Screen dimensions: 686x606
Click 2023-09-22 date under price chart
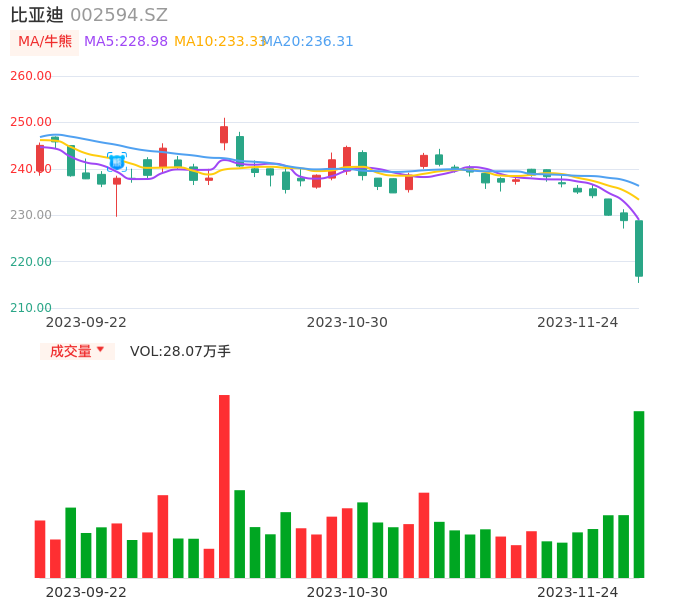[x=86, y=322]
